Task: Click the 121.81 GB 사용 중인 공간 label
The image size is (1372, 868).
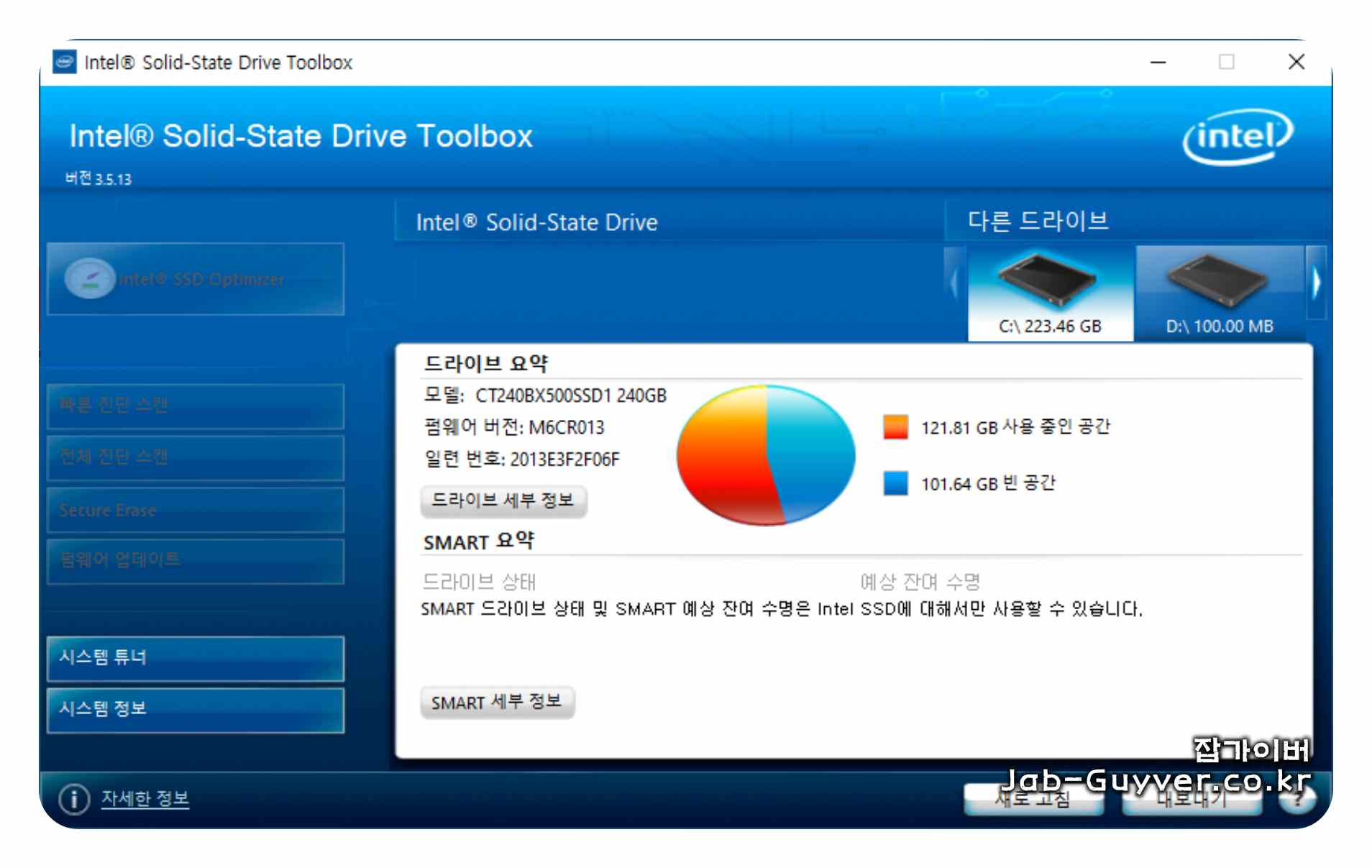Action: pyautogui.click(x=1015, y=427)
